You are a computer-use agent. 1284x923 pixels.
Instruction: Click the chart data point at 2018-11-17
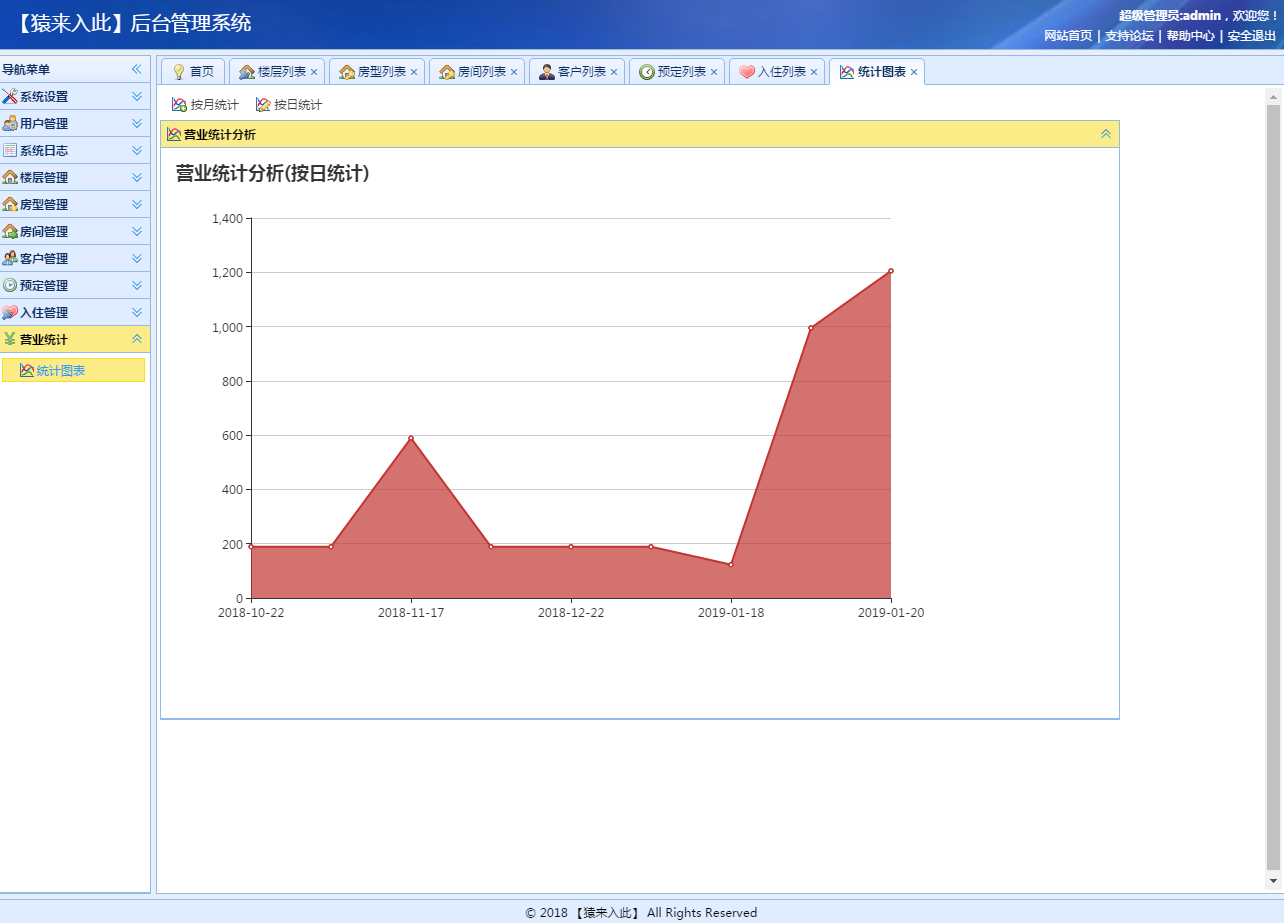coord(411,438)
